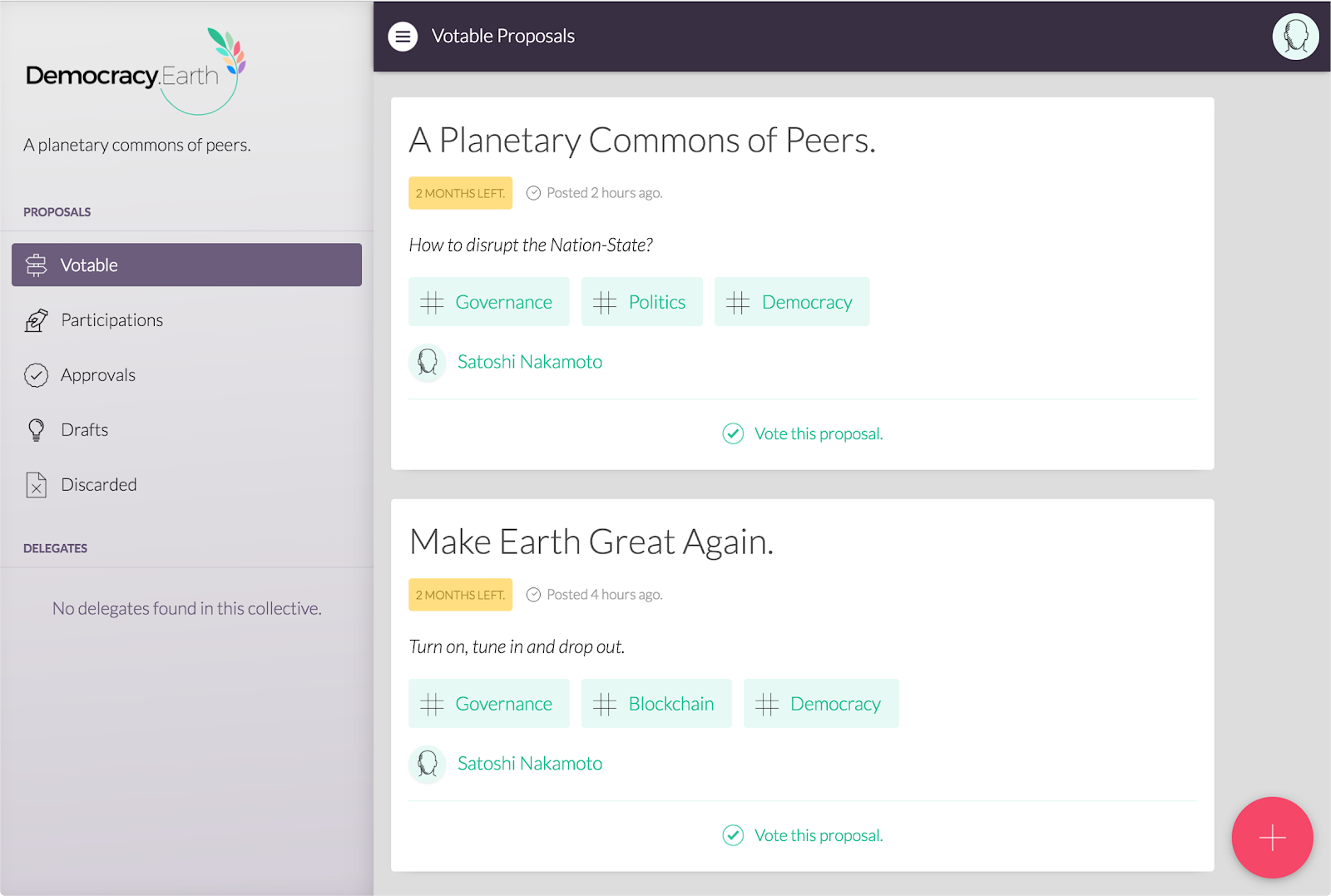Click 'Votable Proposals' header title

pyautogui.click(x=503, y=37)
